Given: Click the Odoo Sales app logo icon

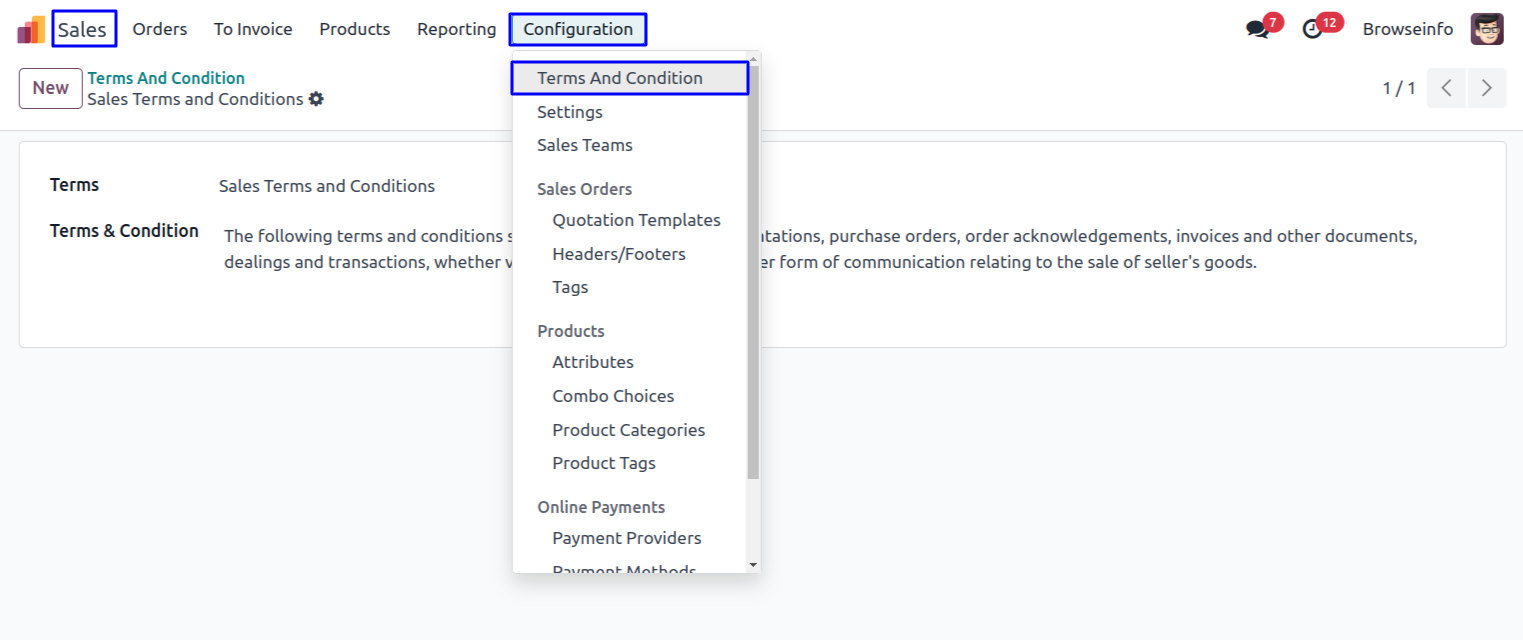Looking at the screenshot, I should (x=31, y=29).
